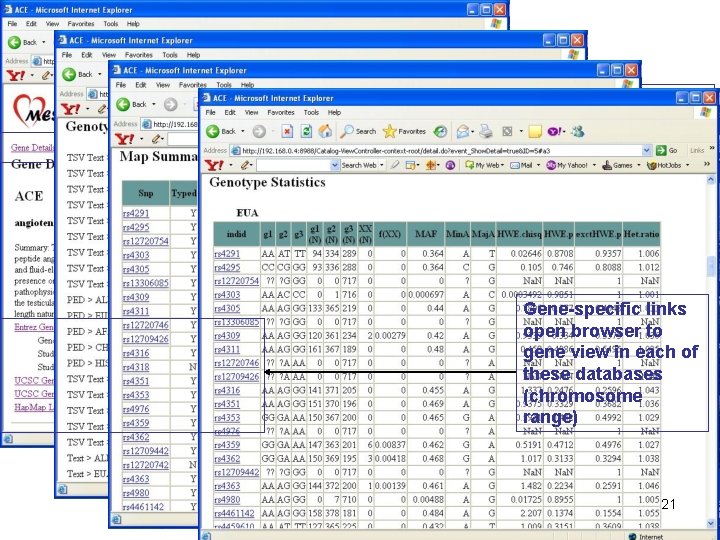
Task: Click the value 0.02646 in rs4291 row
Action: (526, 253)
